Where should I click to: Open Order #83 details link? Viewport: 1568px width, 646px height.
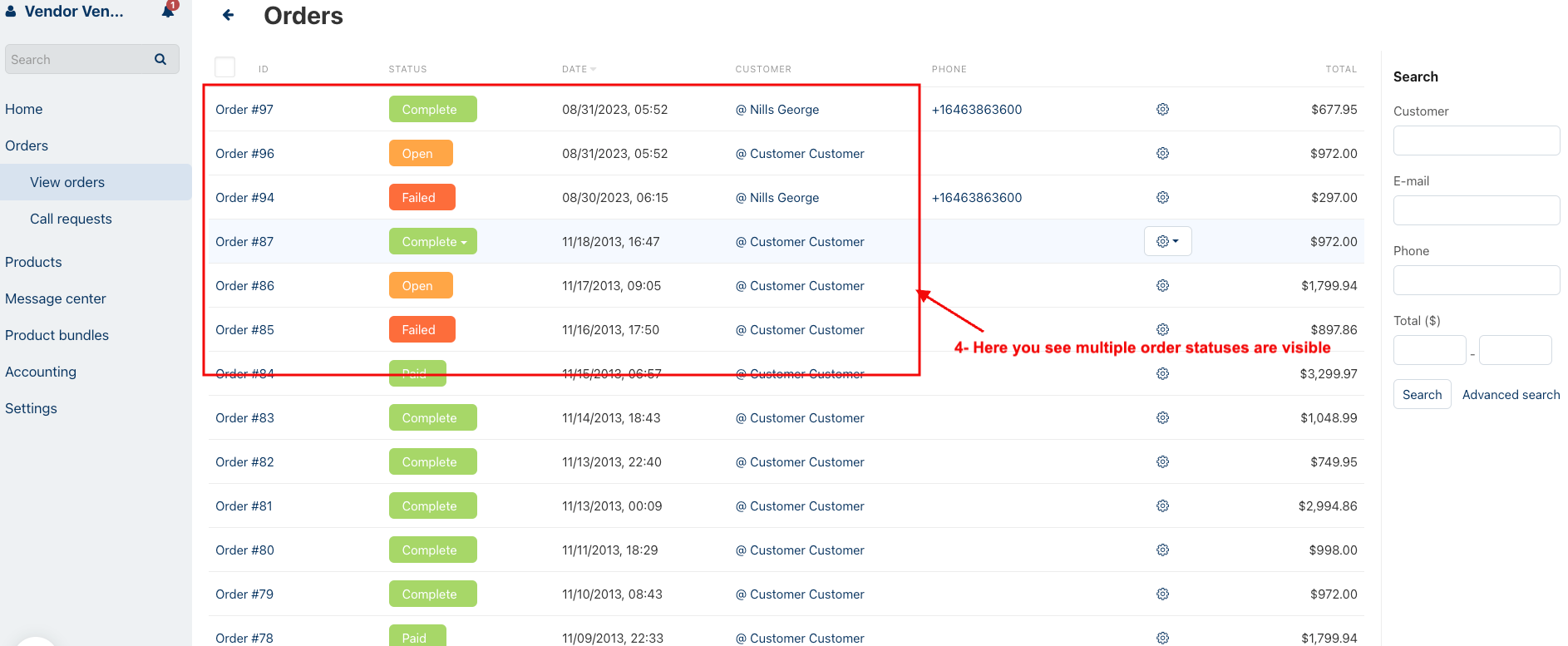[x=244, y=417]
